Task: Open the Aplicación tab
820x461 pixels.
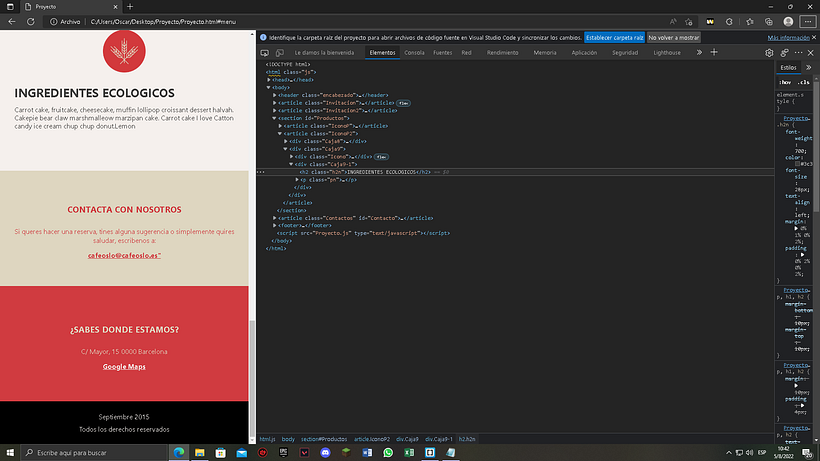Action: [x=584, y=53]
